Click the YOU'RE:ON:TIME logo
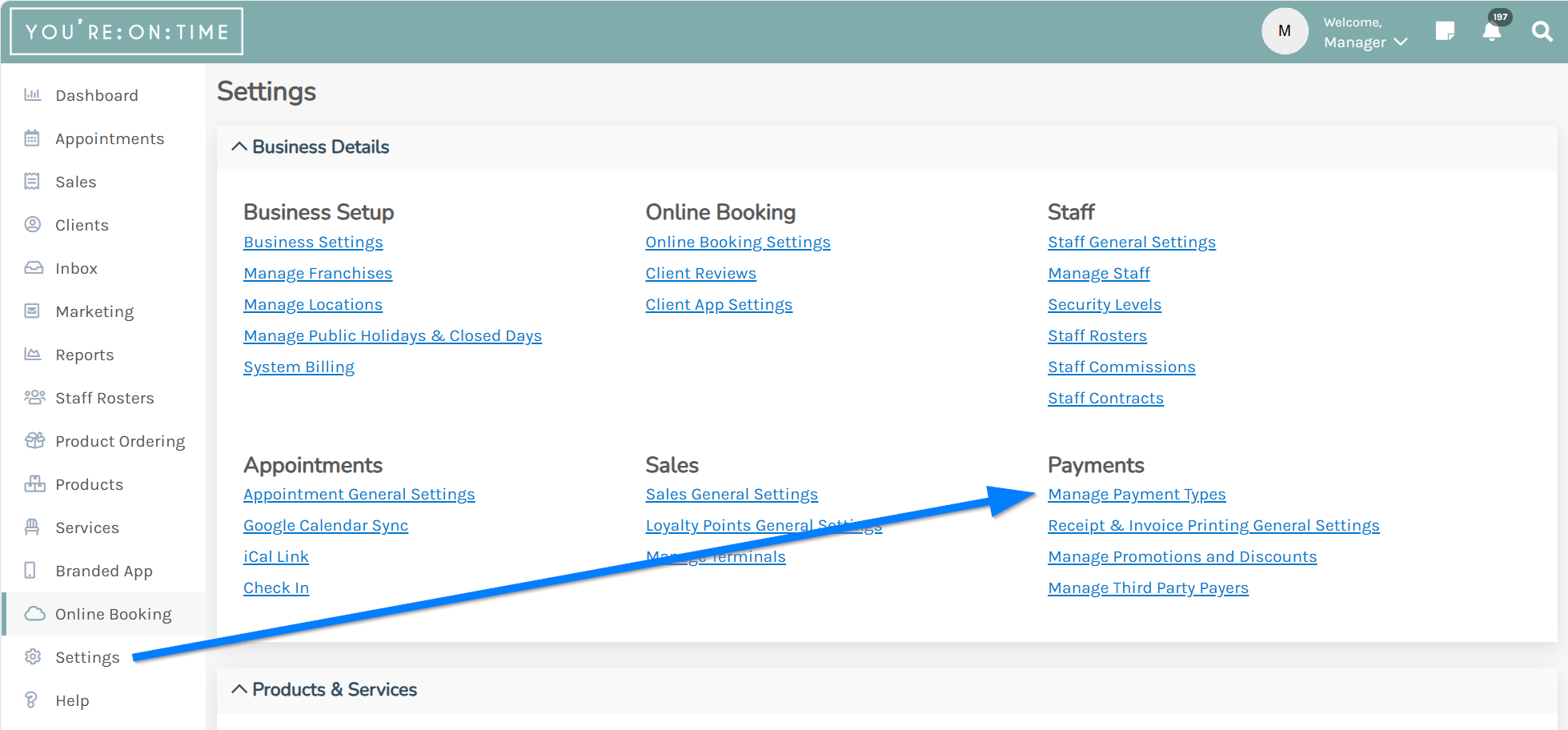Image resolution: width=1568 pixels, height=730 pixels. (126, 31)
